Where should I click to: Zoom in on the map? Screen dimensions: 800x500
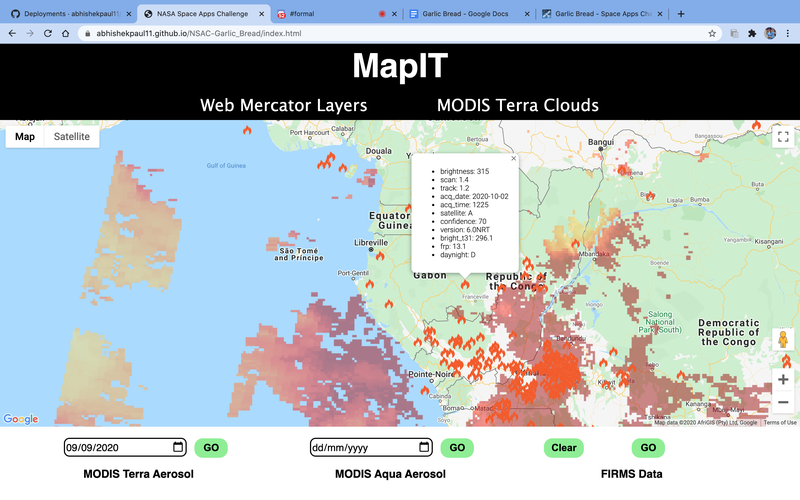[783, 380]
